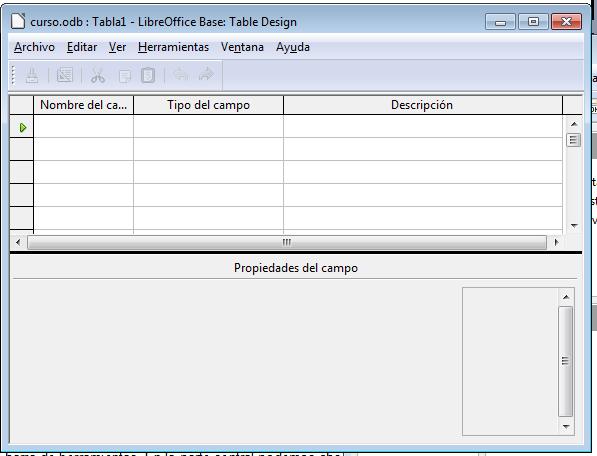Maximize the Table Design window
The image size is (597, 456).
pyautogui.click(x=533, y=22)
